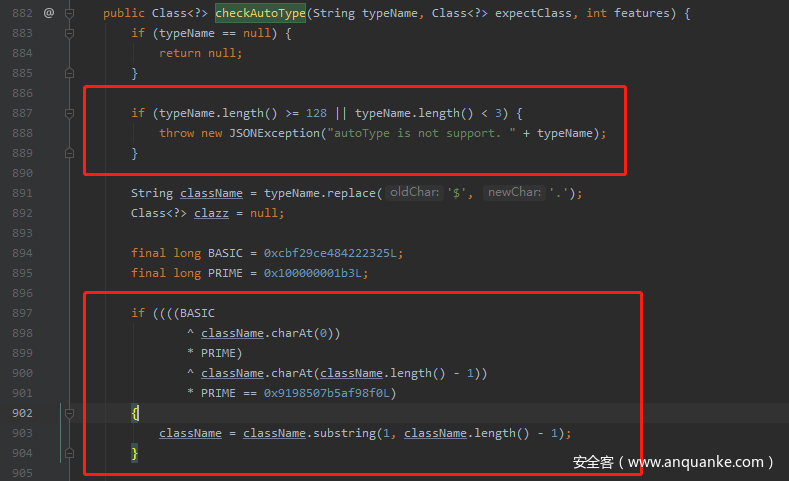Image resolution: width=789 pixels, height=481 pixels.
Task: Collapse the length check if-block at line 887
Action: [69, 113]
